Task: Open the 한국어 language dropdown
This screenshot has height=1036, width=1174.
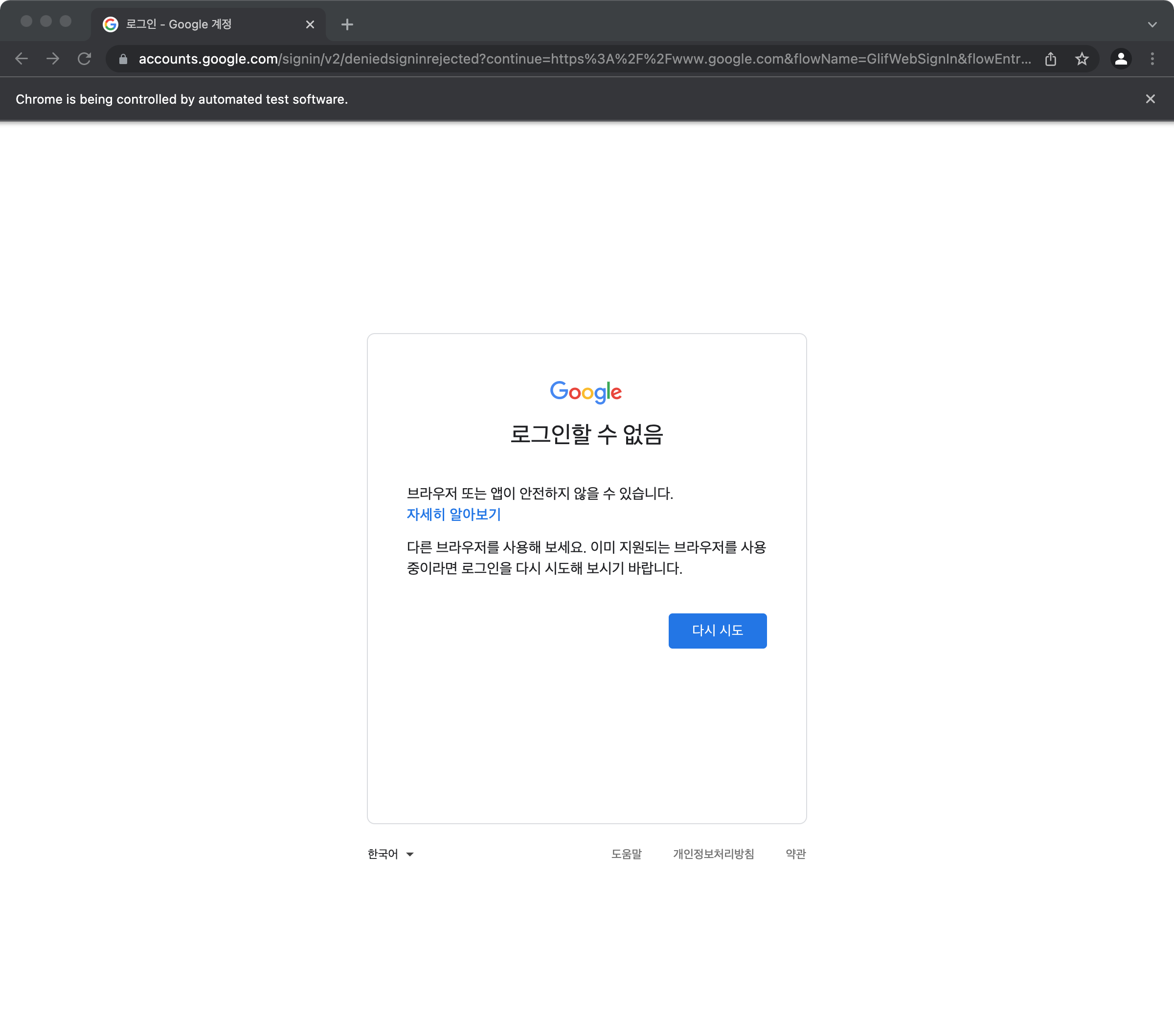Action: click(390, 854)
